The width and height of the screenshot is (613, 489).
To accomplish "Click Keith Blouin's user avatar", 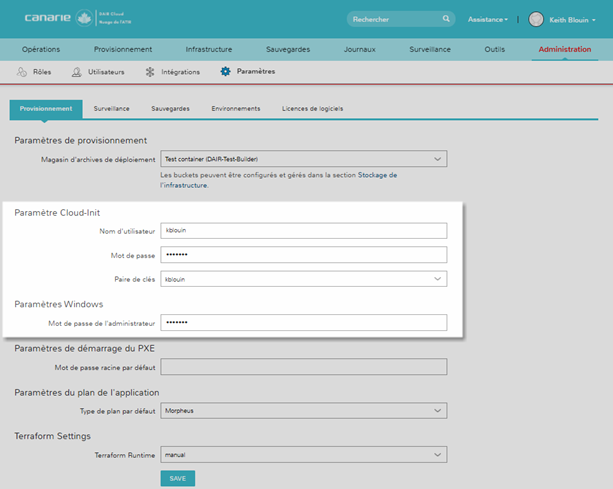I will pos(536,19).
